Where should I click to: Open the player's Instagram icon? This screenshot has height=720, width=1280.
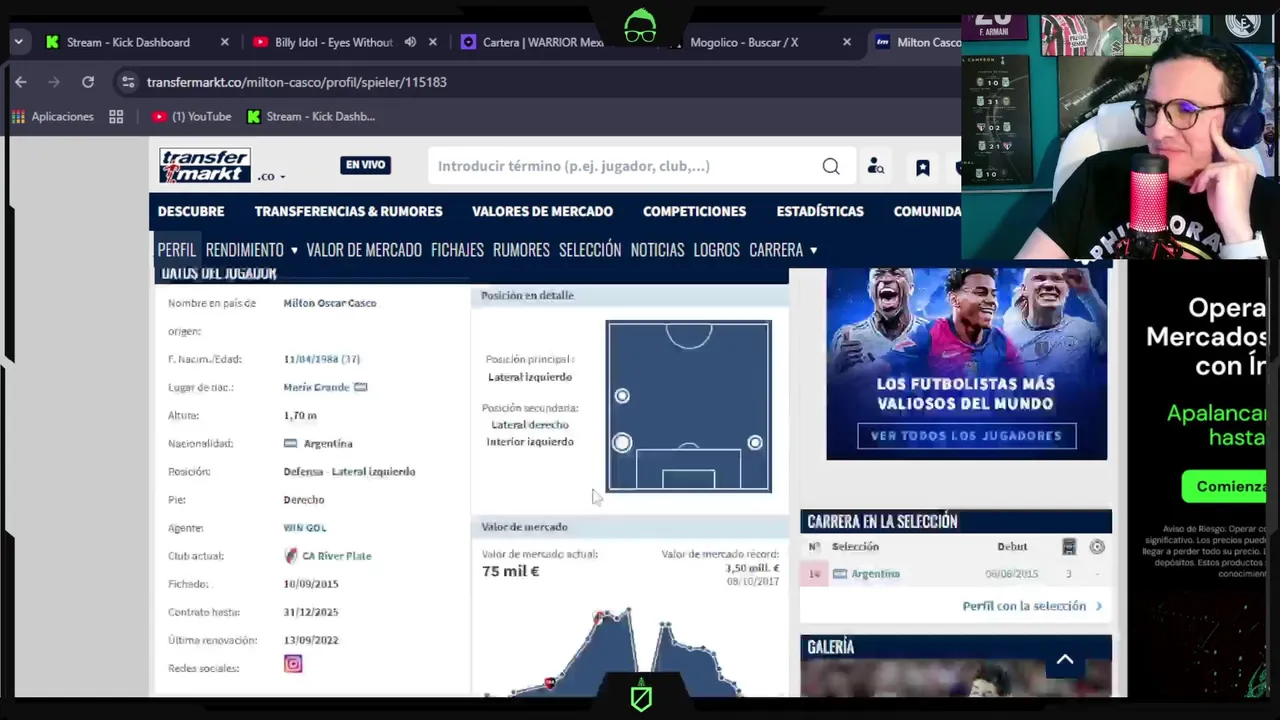coord(293,664)
